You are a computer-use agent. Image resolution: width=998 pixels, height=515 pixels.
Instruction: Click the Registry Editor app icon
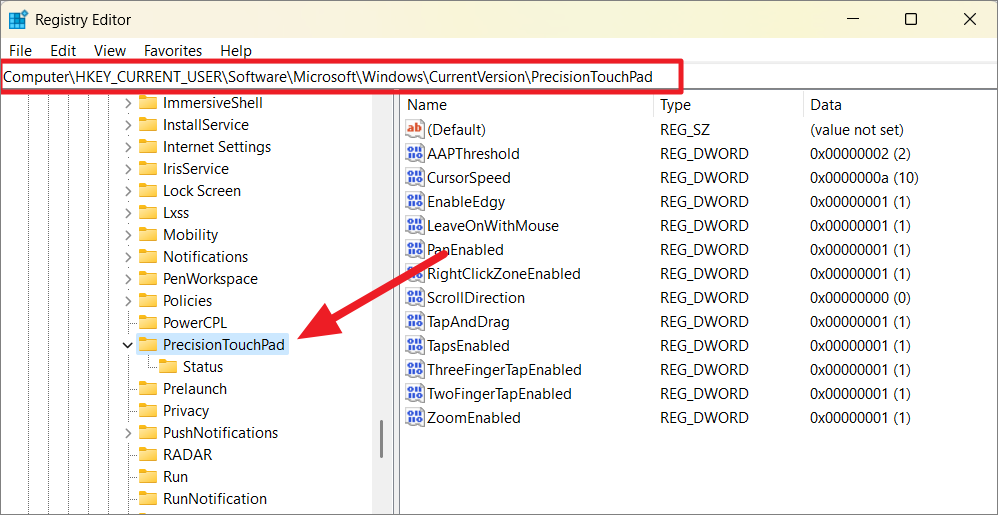tap(18, 20)
